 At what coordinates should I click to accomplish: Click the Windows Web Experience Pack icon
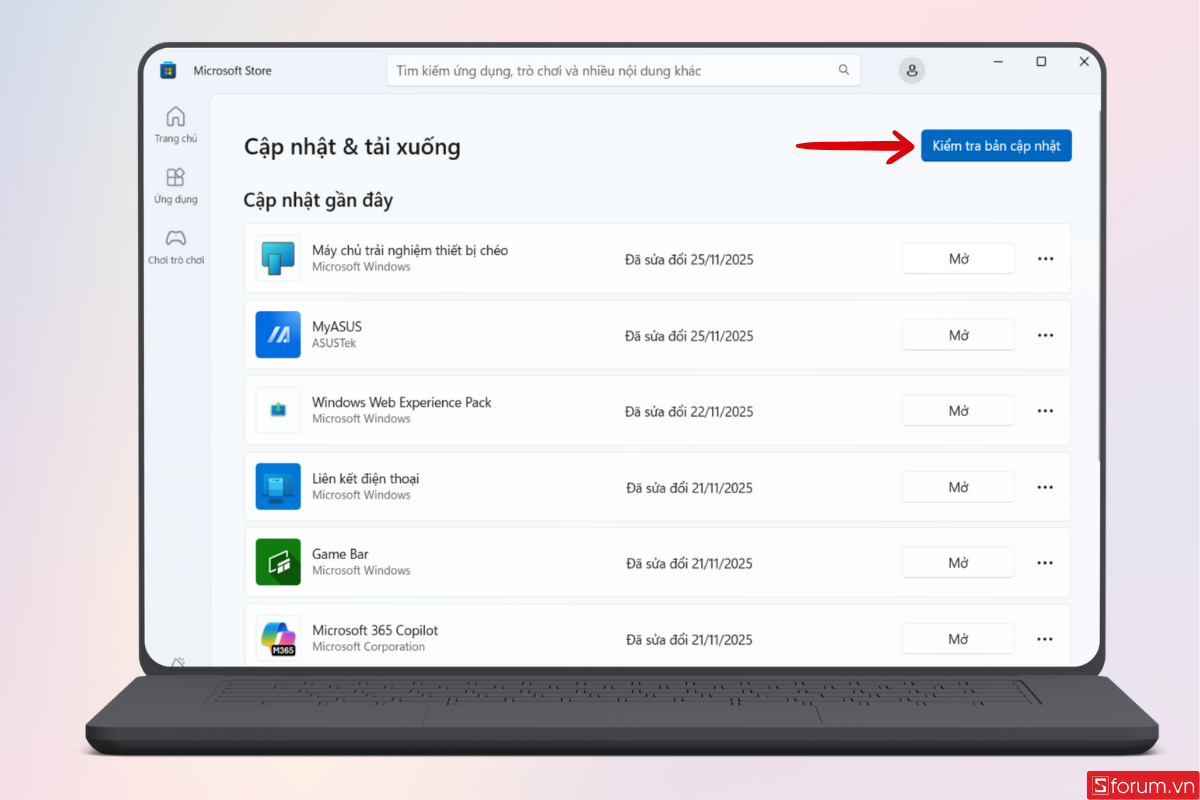[278, 410]
